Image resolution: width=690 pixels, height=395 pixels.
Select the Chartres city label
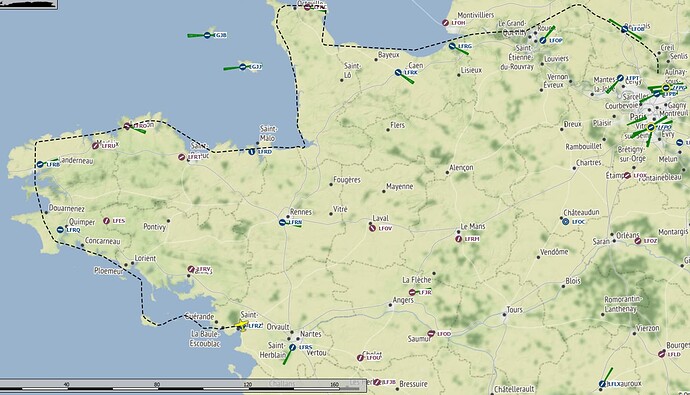(589, 162)
